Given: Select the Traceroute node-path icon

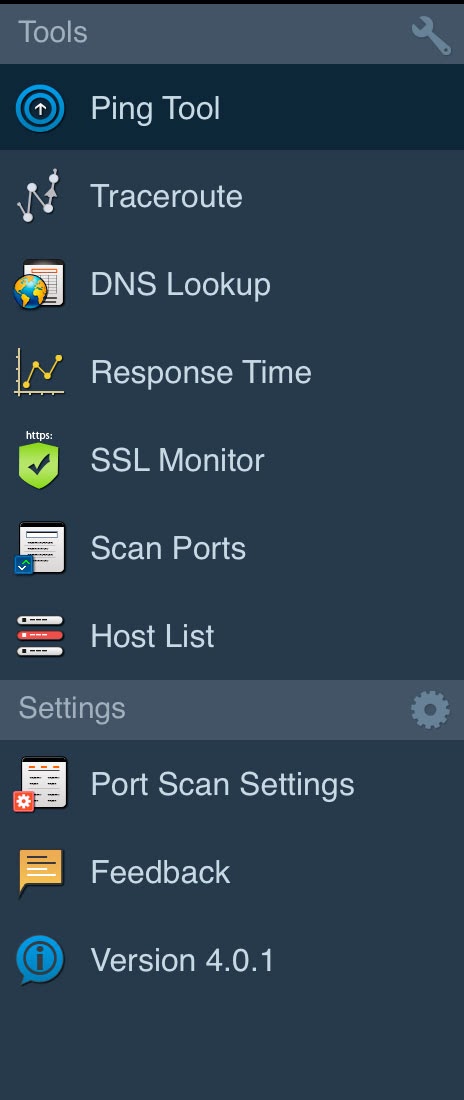Looking at the screenshot, I should pyautogui.click(x=39, y=196).
